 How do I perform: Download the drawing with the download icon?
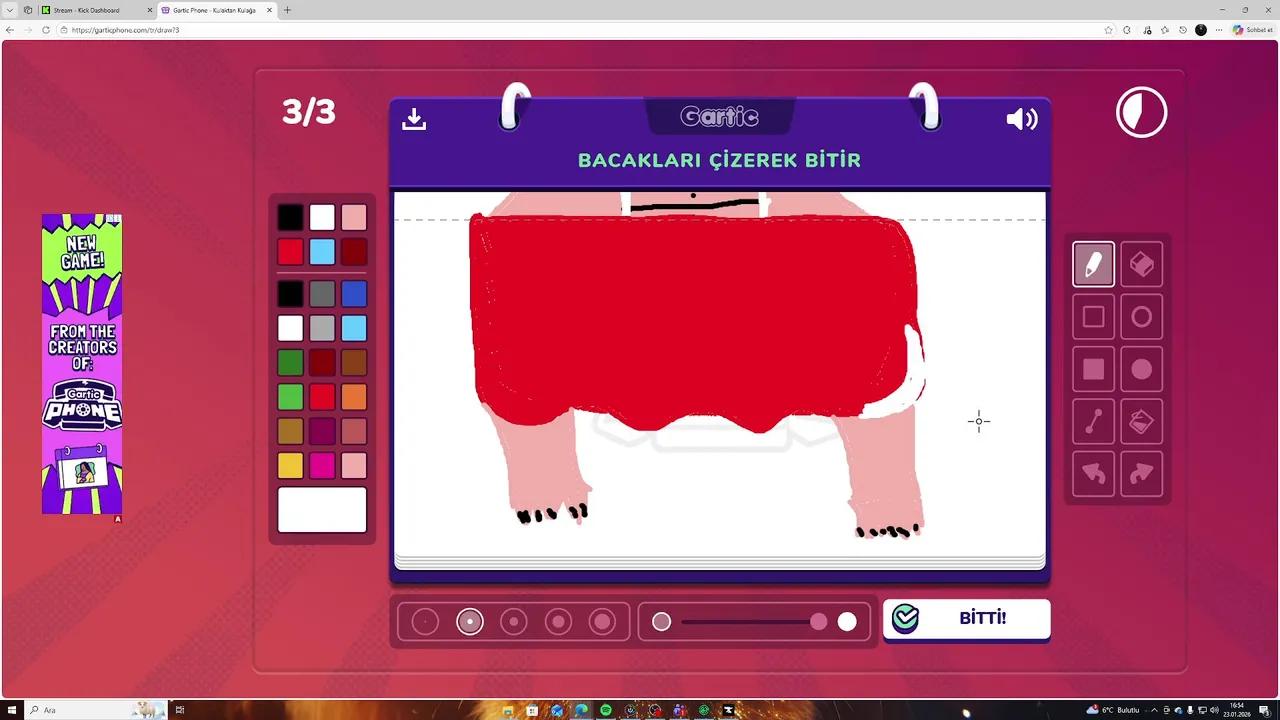click(x=414, y=119)
